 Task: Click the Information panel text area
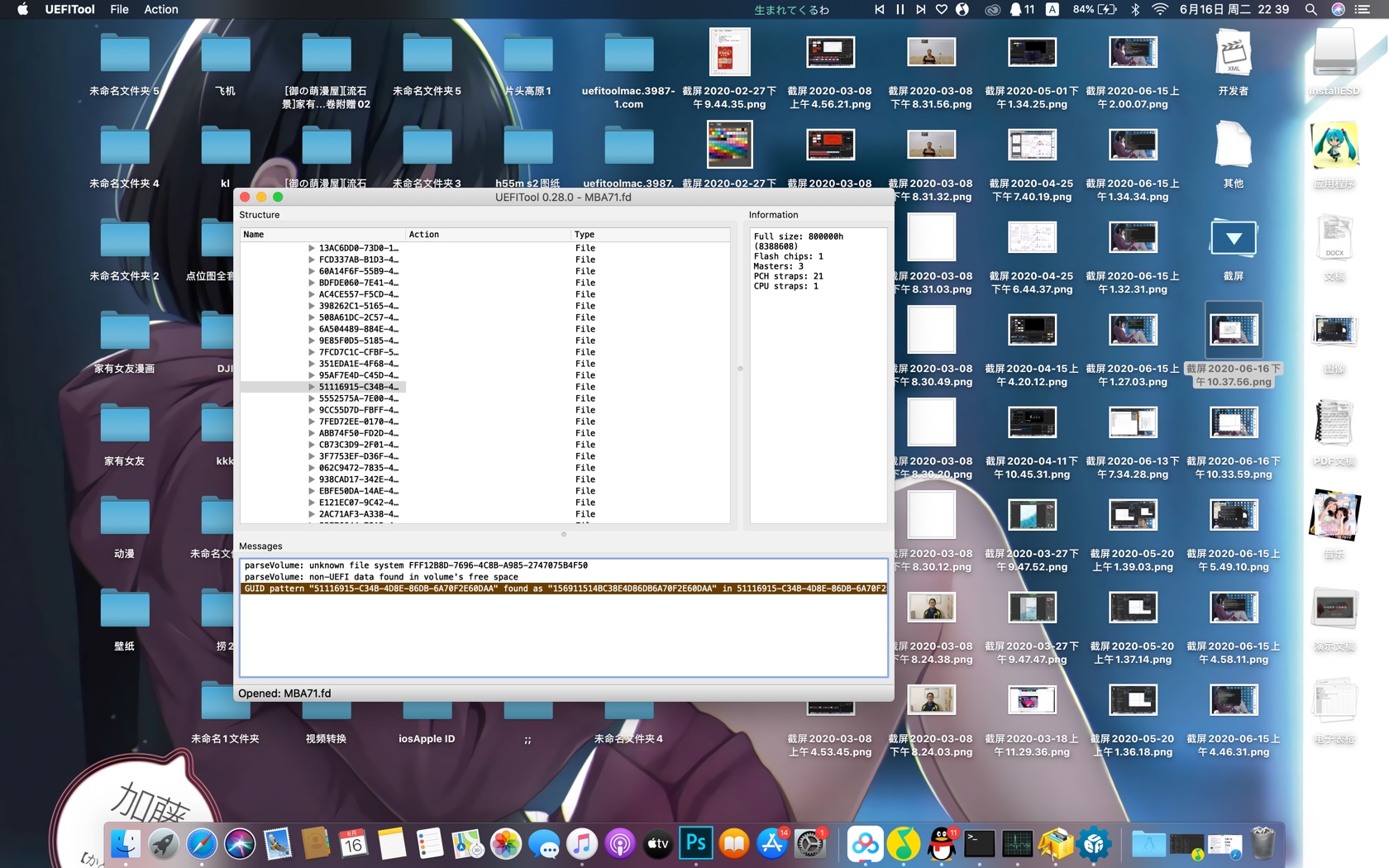[x=819, y=375]
